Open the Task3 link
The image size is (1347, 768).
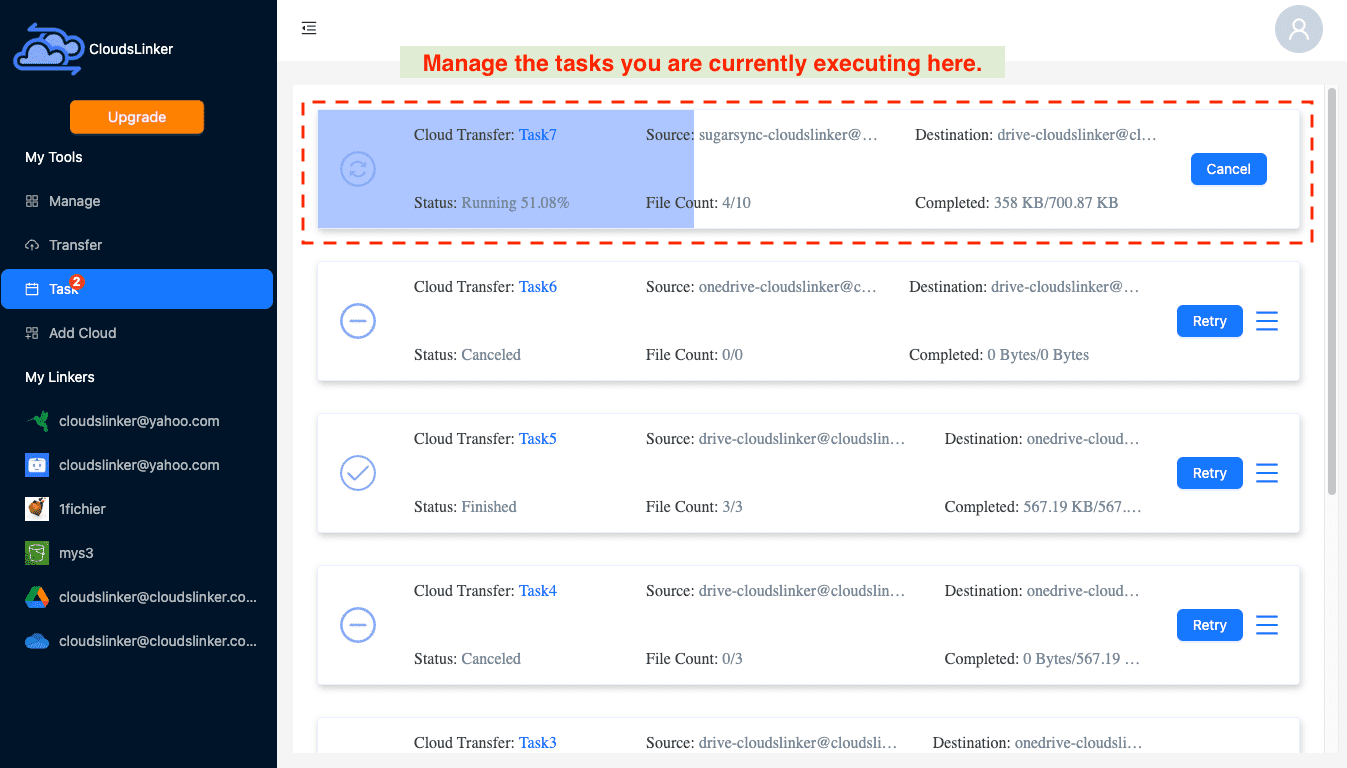coord(538,743)
